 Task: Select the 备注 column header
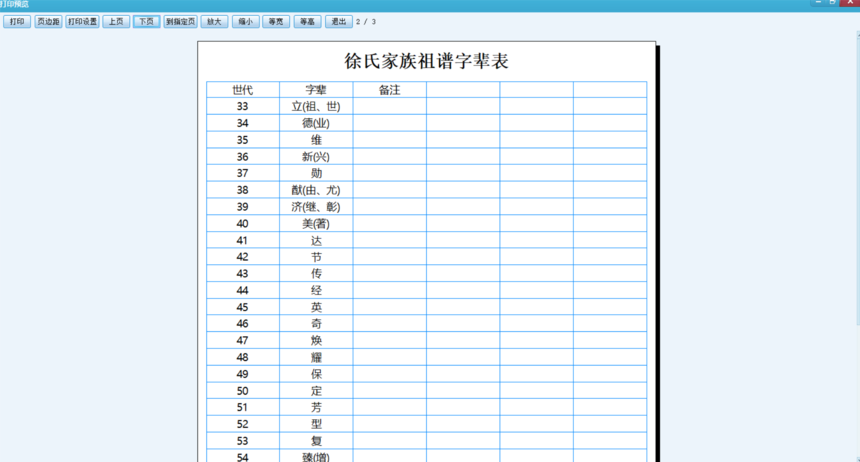click(389, 90)
